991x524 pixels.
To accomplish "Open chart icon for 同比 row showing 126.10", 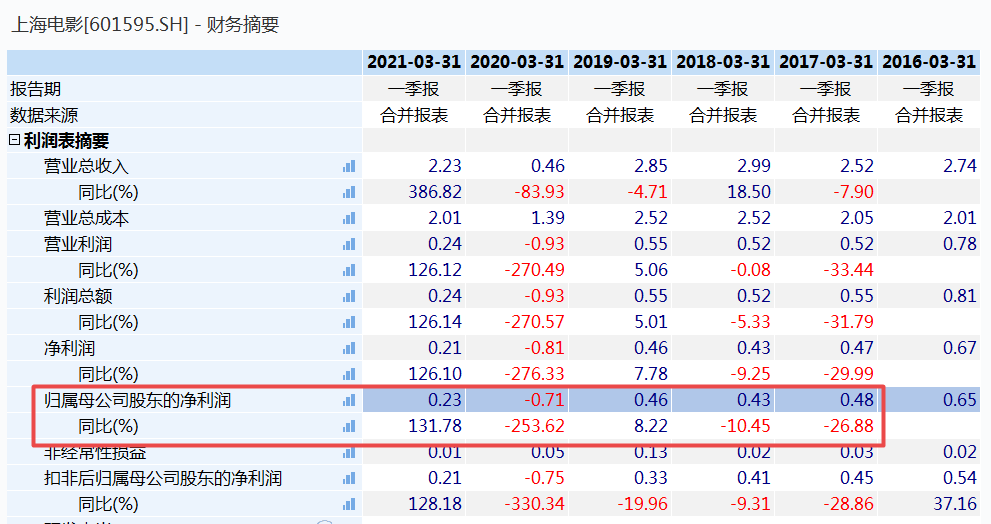I will coord(349,374).
